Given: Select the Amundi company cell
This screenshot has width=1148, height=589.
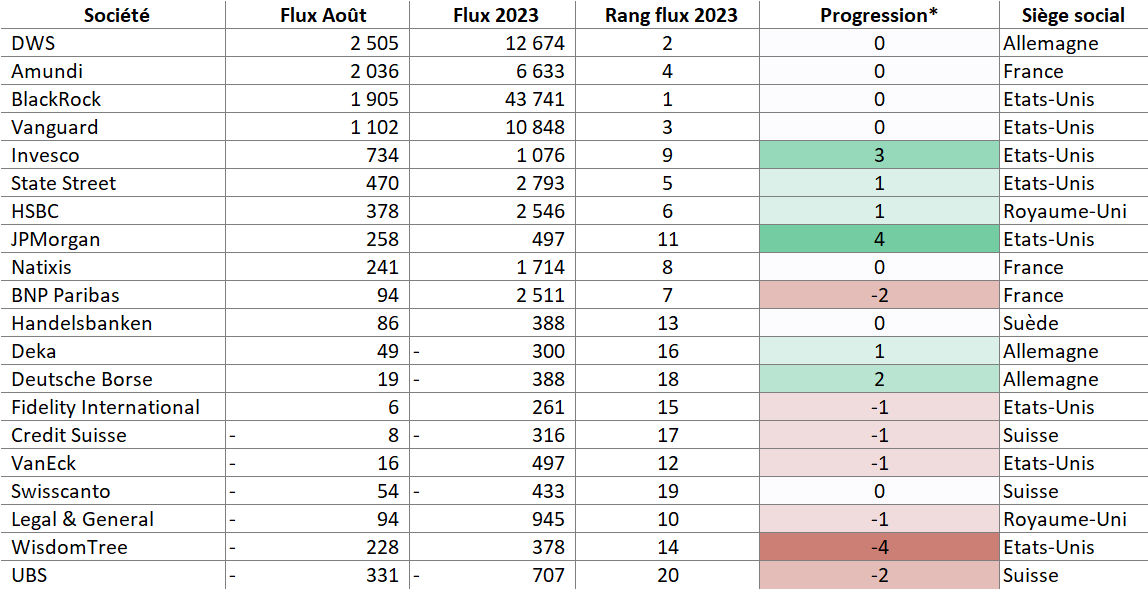Looking at the screenshot, I should [113, 71].
